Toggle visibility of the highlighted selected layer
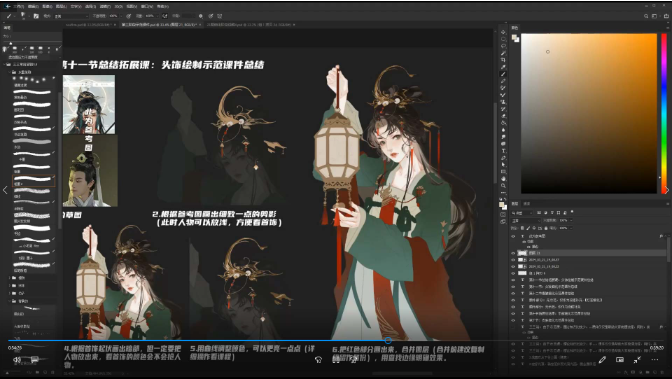This screenshot has height=379, width=672. tap(513, 253)
